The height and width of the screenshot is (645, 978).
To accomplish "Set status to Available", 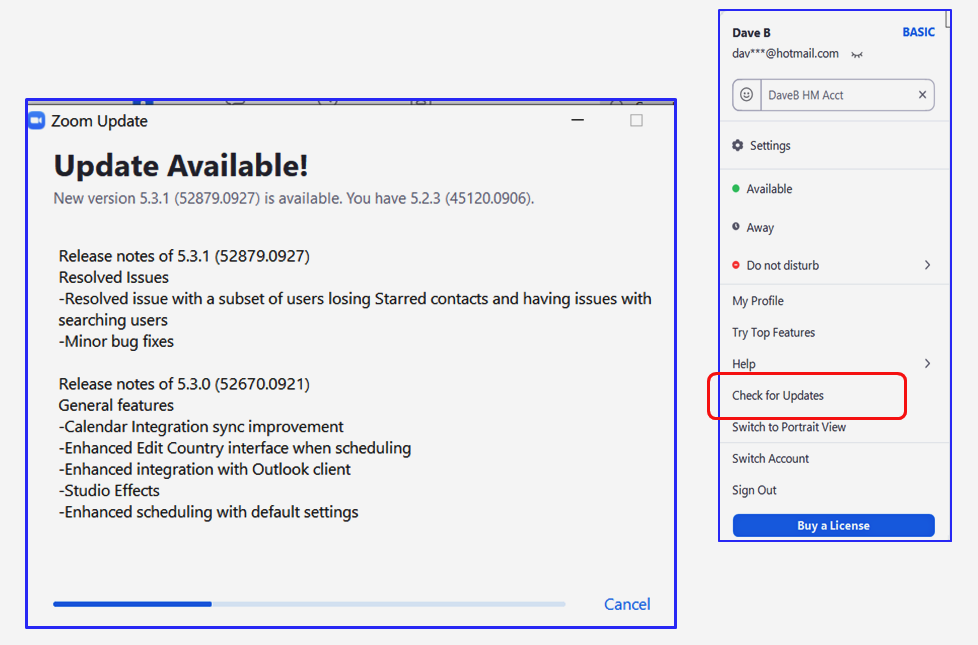I will (x=768, y=189).
